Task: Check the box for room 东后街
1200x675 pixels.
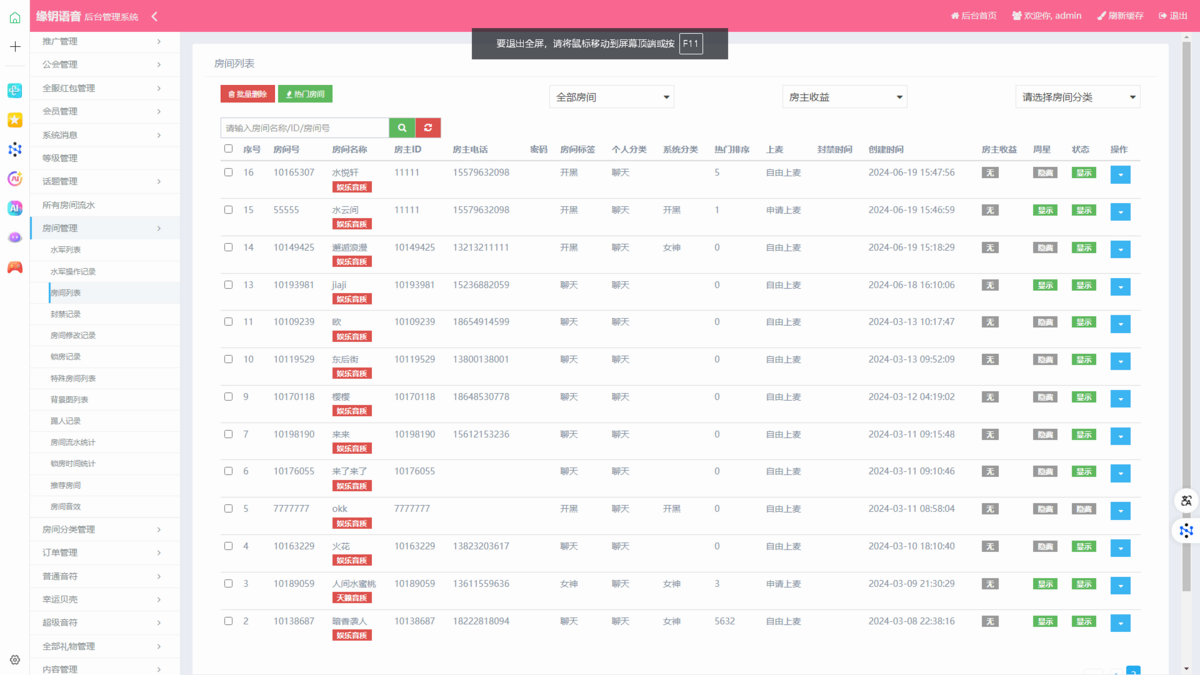Action: click(x=228, y=359)
